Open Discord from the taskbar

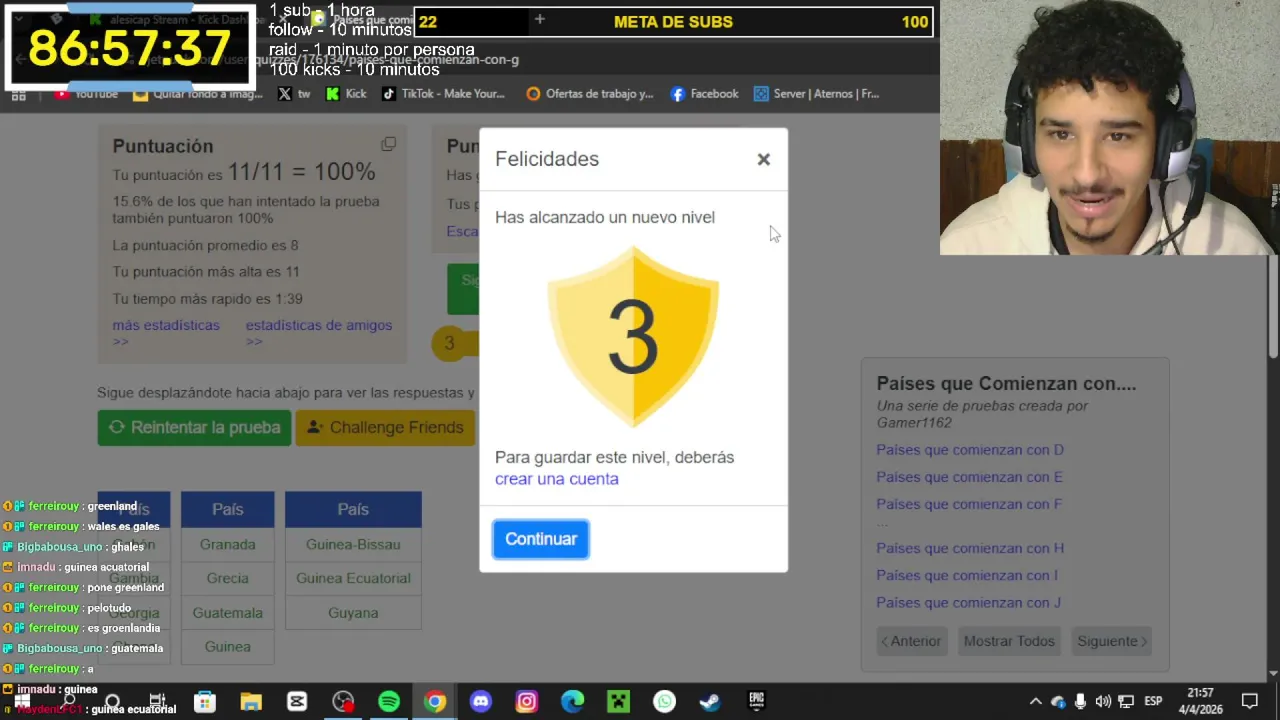point(481,702)
